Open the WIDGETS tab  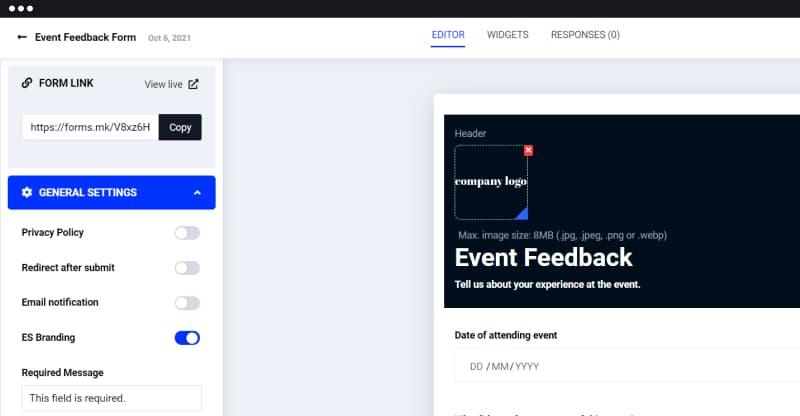508,35
